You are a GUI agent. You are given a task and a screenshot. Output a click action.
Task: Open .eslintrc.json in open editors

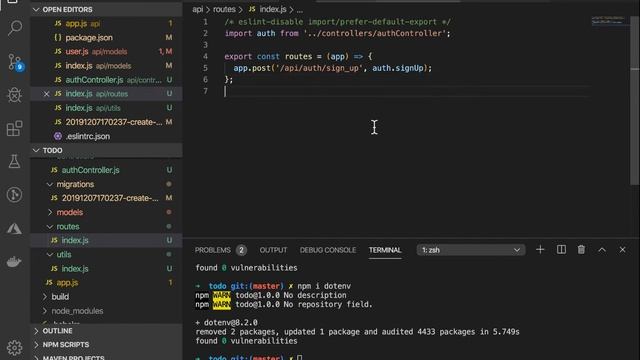click(106, 136)
